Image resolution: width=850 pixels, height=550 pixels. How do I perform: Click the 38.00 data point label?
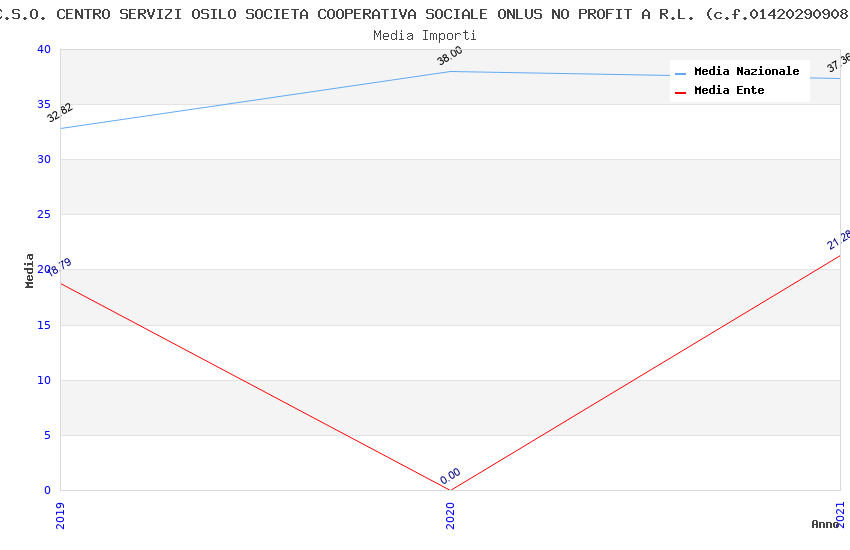click(450, 56)
